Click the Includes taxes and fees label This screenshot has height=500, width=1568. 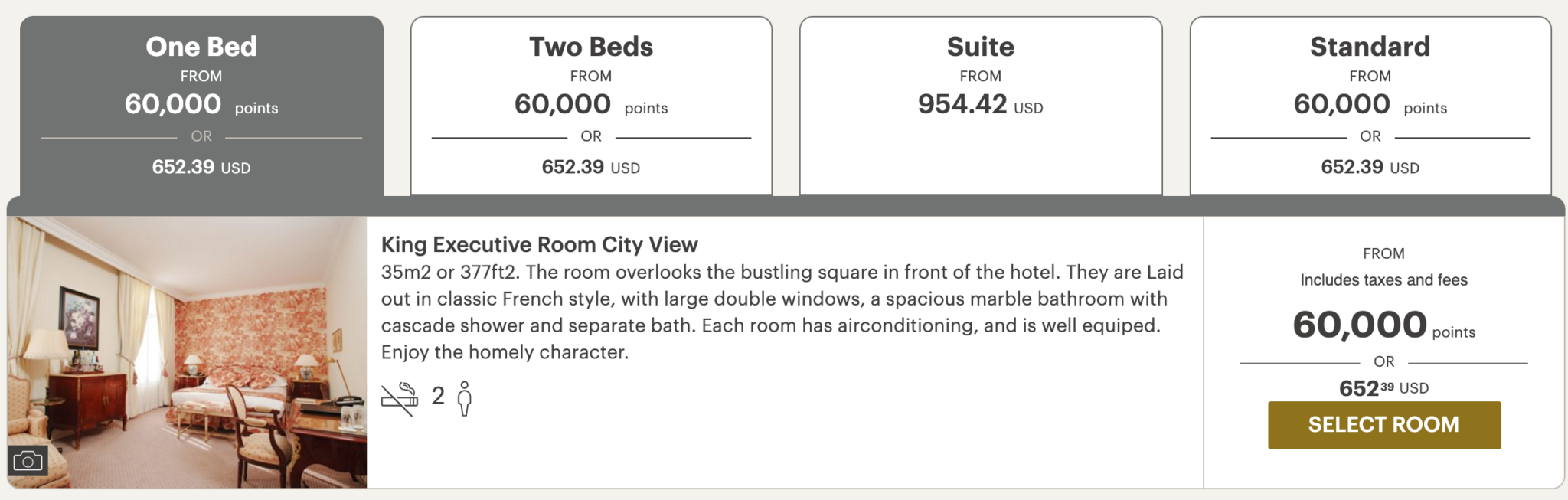1383,280
